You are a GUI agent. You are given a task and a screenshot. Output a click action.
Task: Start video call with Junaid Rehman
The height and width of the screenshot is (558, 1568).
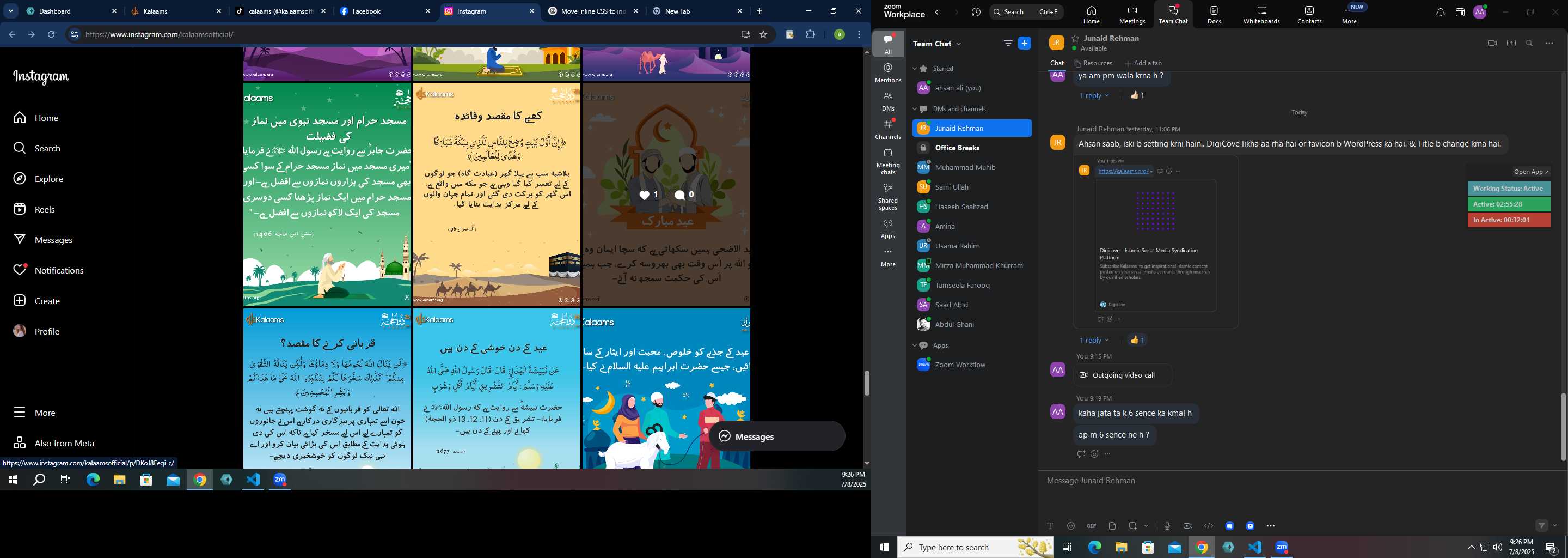(x=1492, y=43)
